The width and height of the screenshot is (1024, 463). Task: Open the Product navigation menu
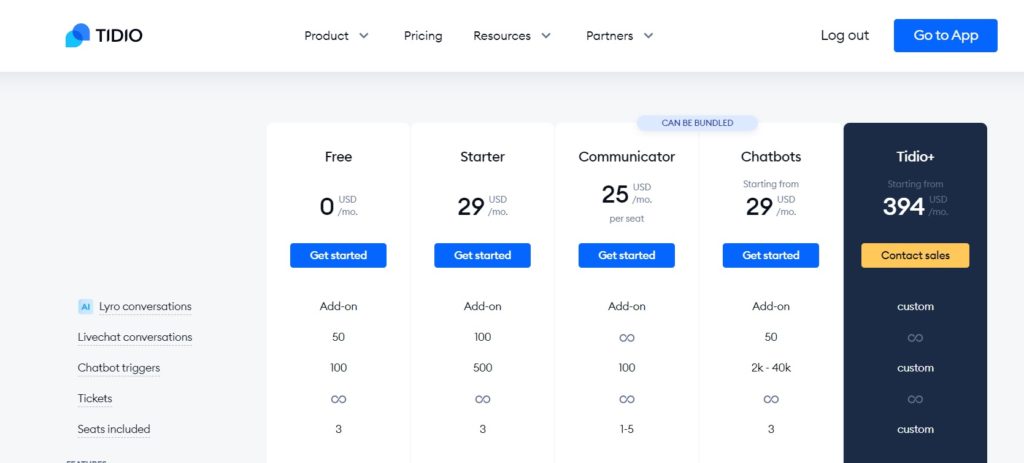(336, 36)
